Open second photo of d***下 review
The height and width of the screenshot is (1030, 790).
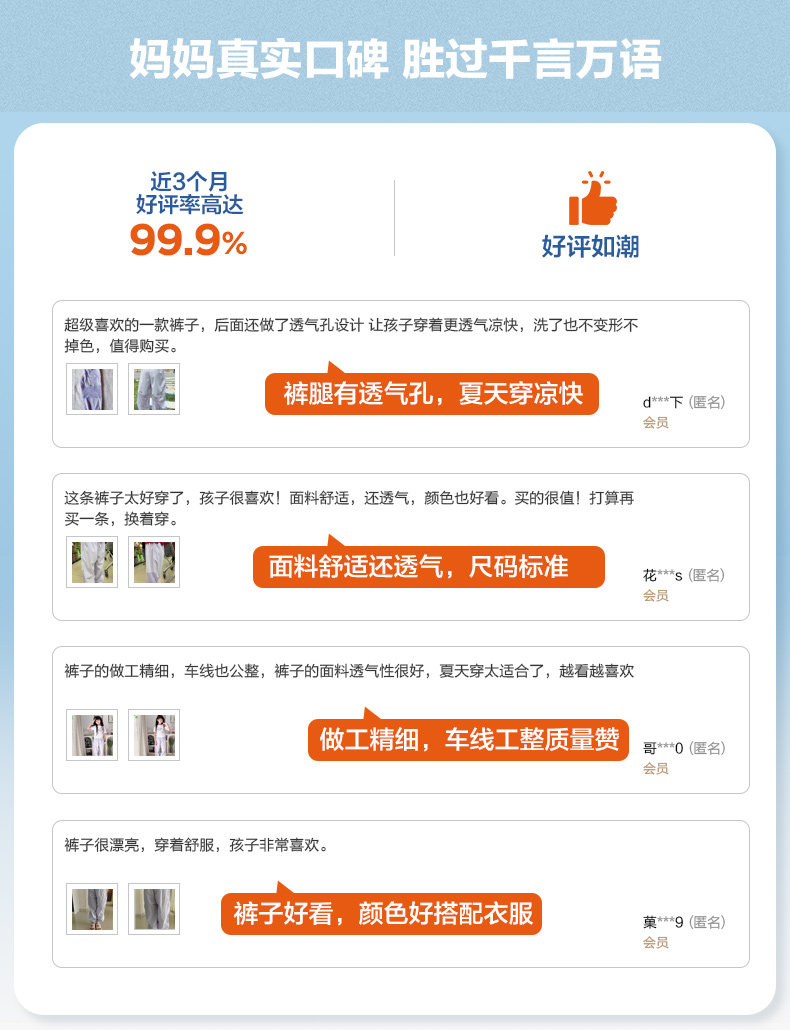(x=154, y=389)
